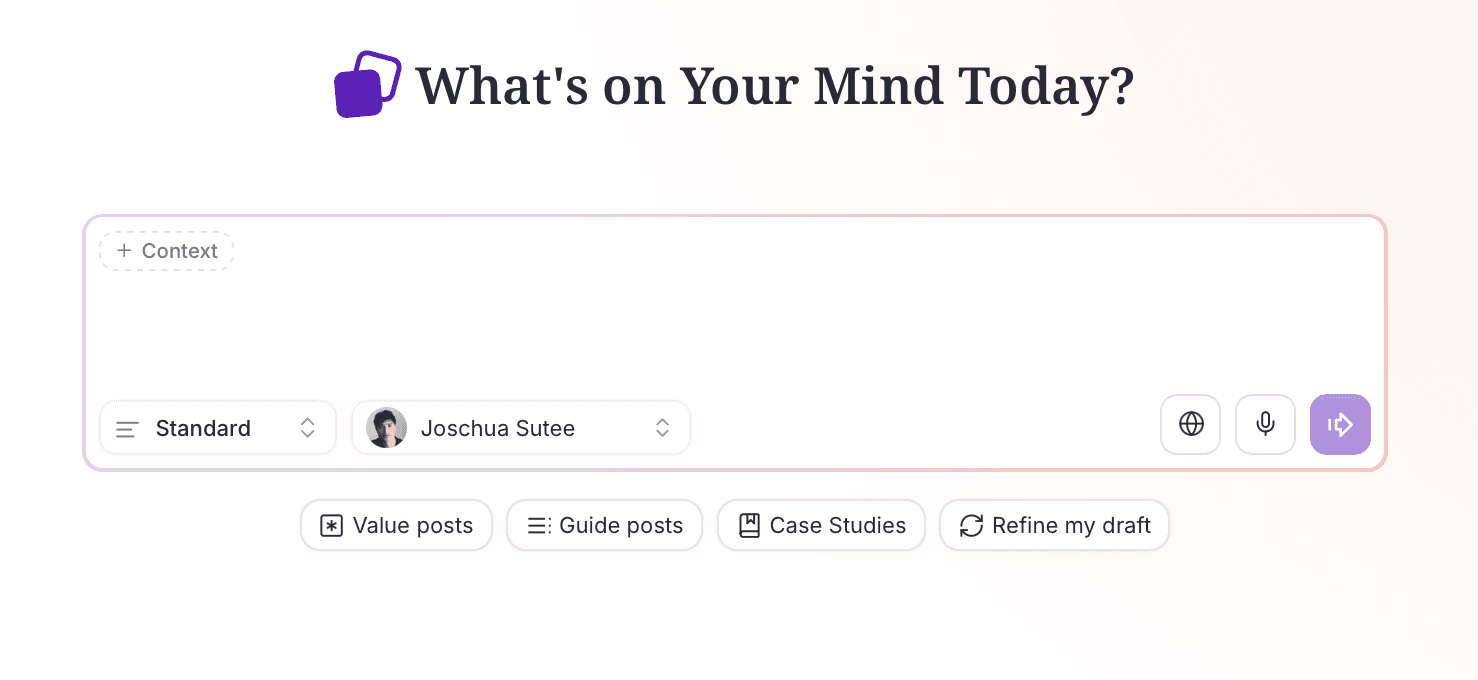This screenshot has height=680, width=1478.
Task: Activate voice input with the microphone icon
Action: click(1265, 424)
